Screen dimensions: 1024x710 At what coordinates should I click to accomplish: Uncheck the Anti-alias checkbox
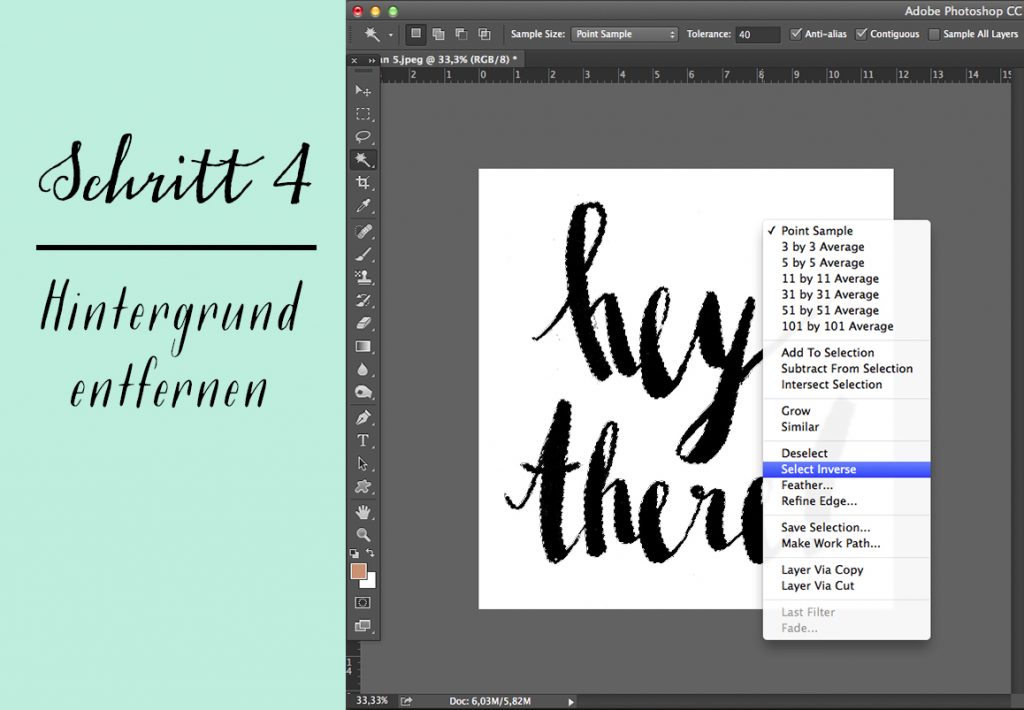[x=796, y=34]
